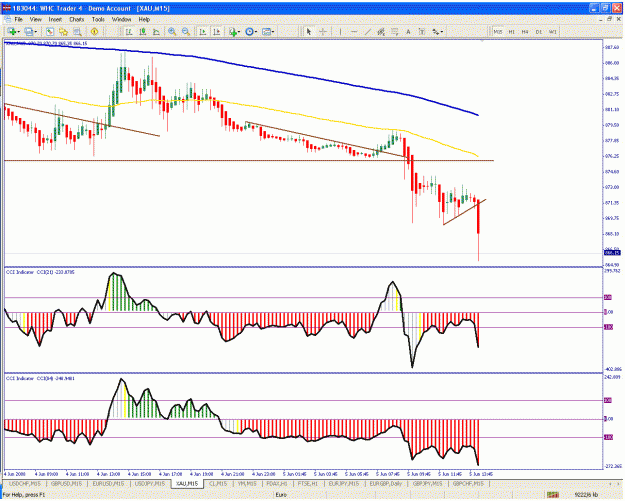Open the Navigator favorites star icon

(x=63, y=31)
